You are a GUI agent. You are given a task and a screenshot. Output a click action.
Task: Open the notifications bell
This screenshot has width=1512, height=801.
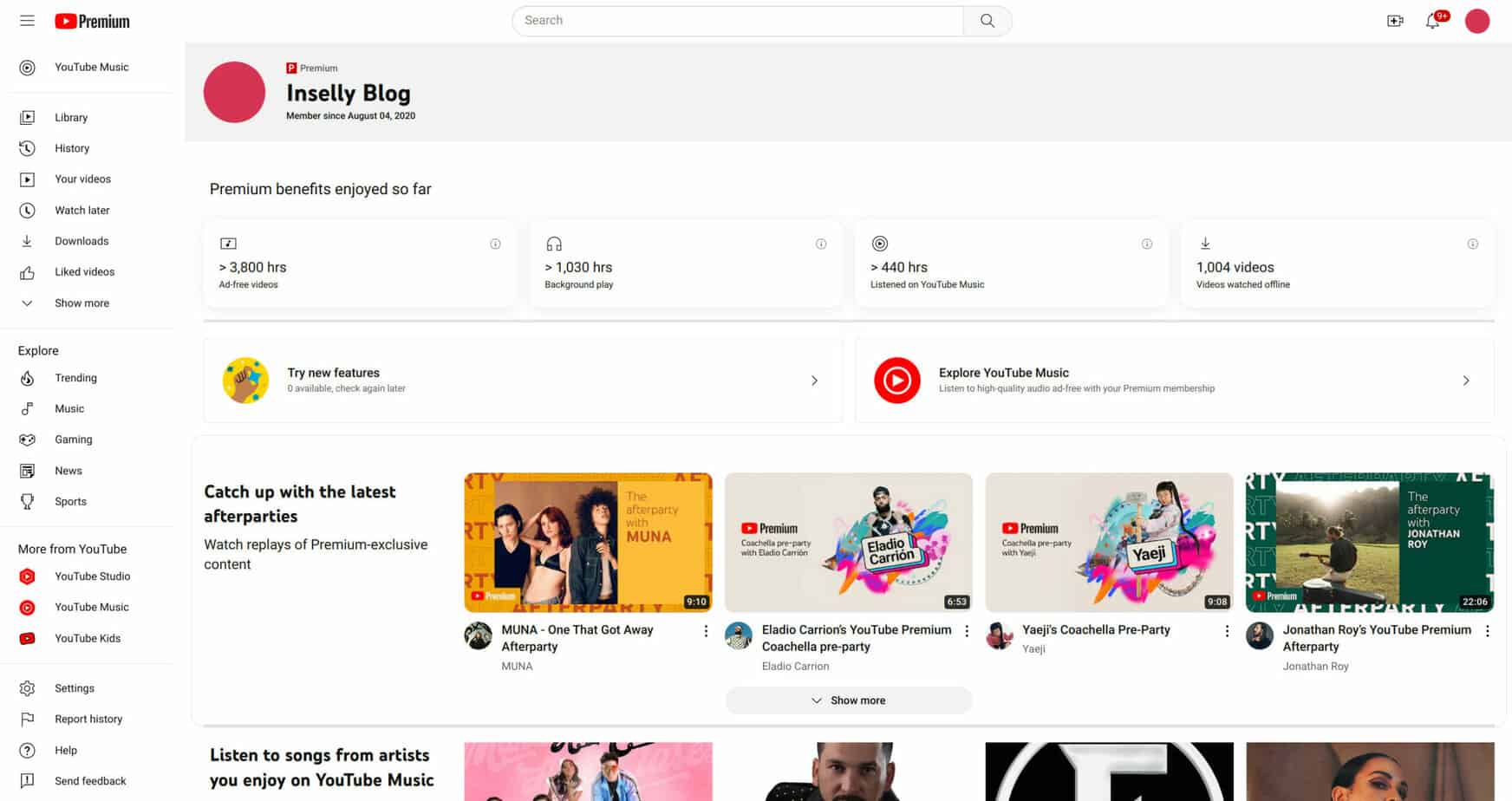pyautogui.click(x=1434, y=21)
